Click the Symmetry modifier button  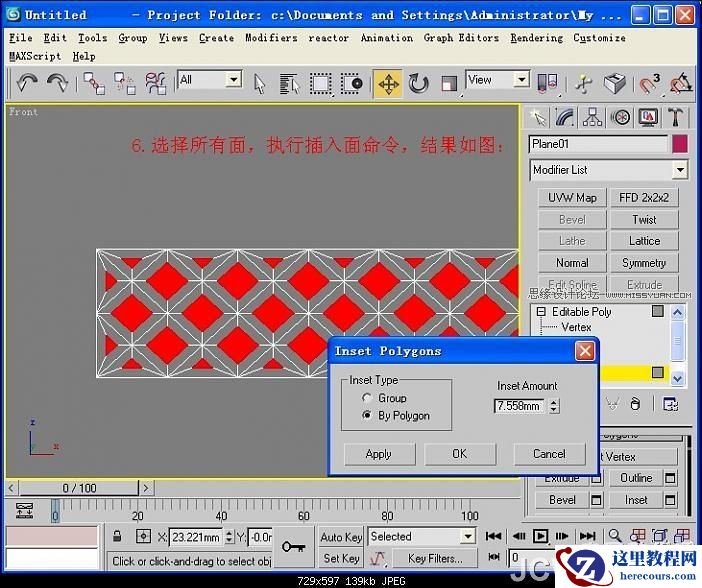pos(644,263)
